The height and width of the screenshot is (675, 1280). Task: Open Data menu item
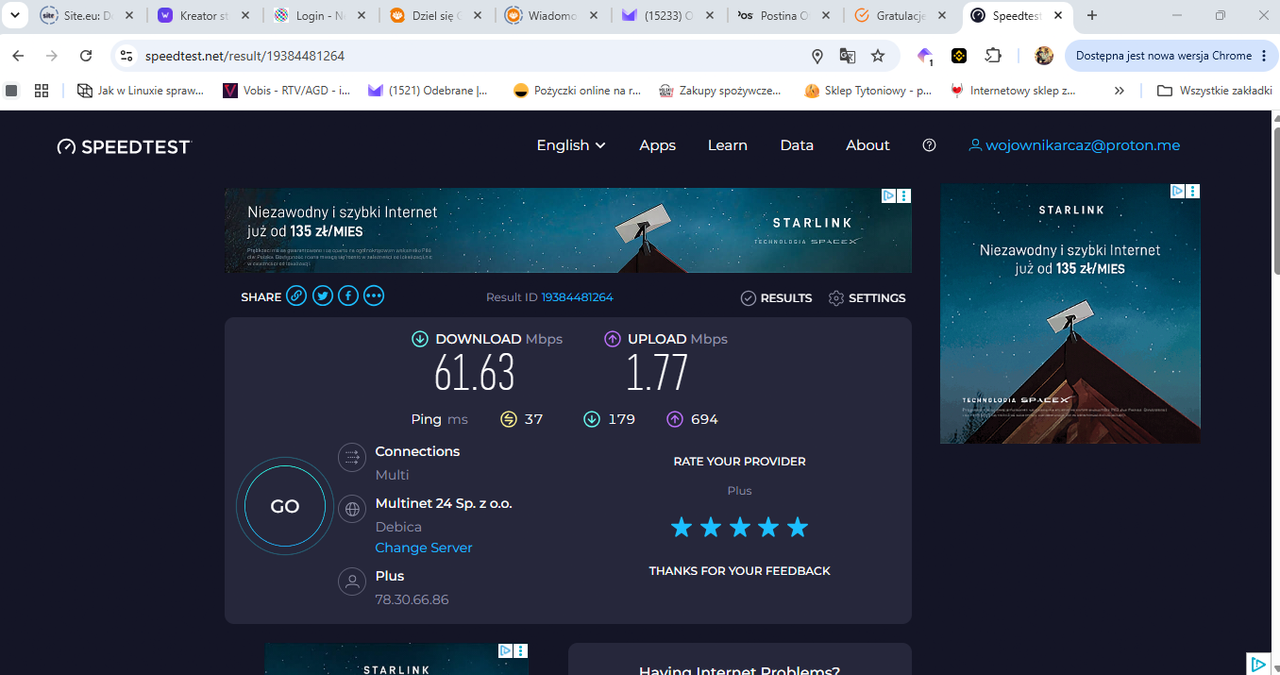[x=797, y=145]
